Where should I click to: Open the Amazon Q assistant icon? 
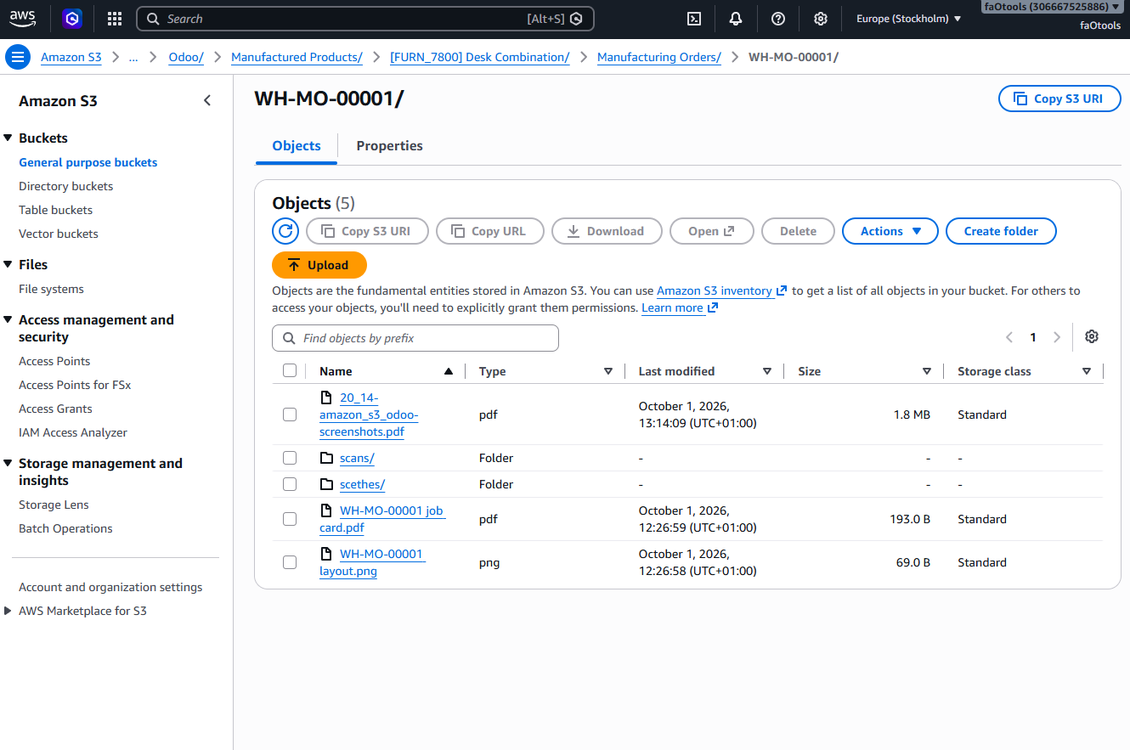(72, 19)
